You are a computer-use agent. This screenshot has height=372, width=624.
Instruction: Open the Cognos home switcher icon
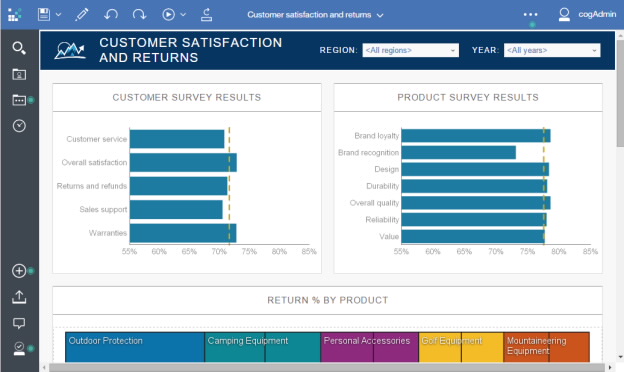pyautogui.click(x=15, y=15)
